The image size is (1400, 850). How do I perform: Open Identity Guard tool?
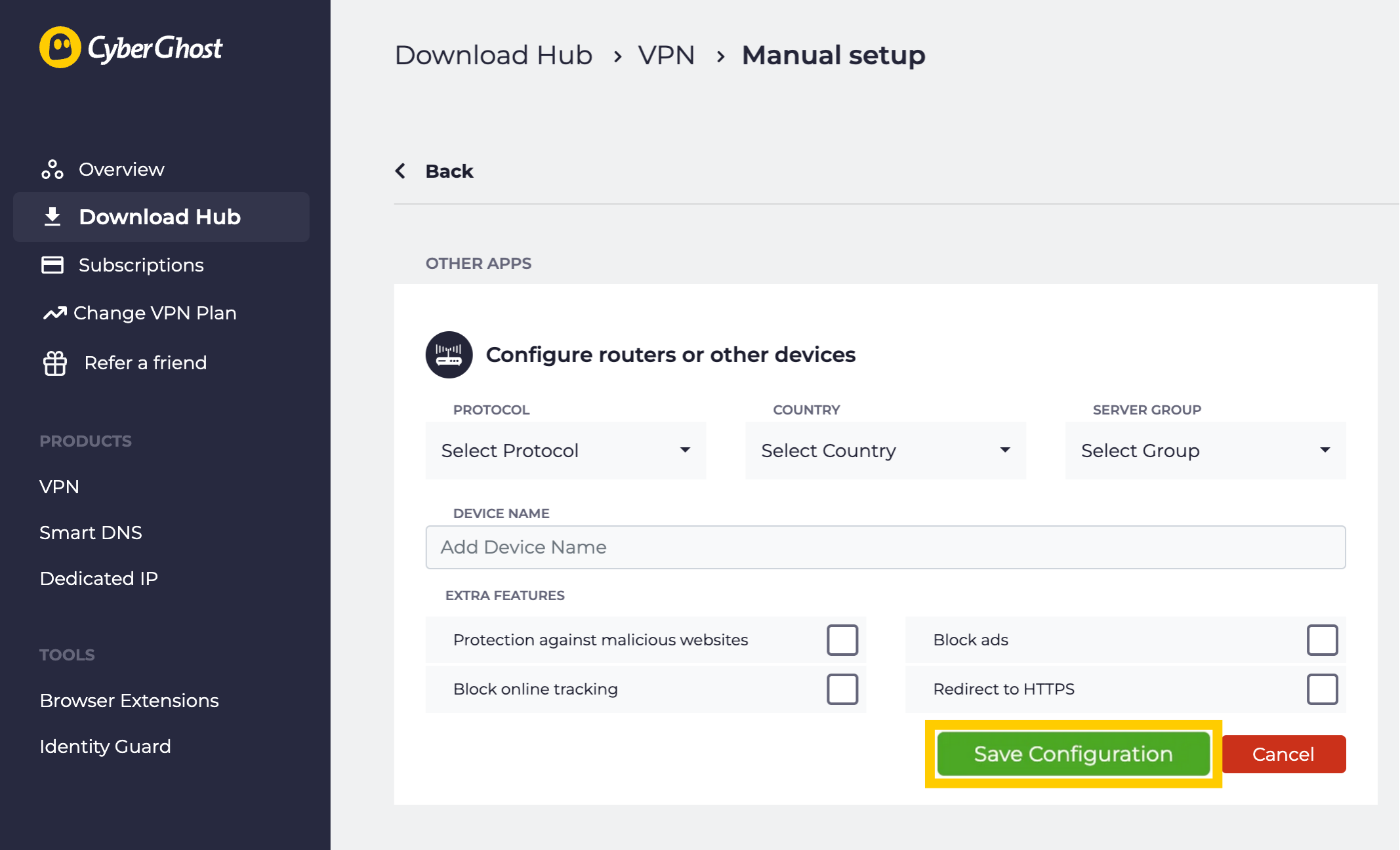point(105,746)
